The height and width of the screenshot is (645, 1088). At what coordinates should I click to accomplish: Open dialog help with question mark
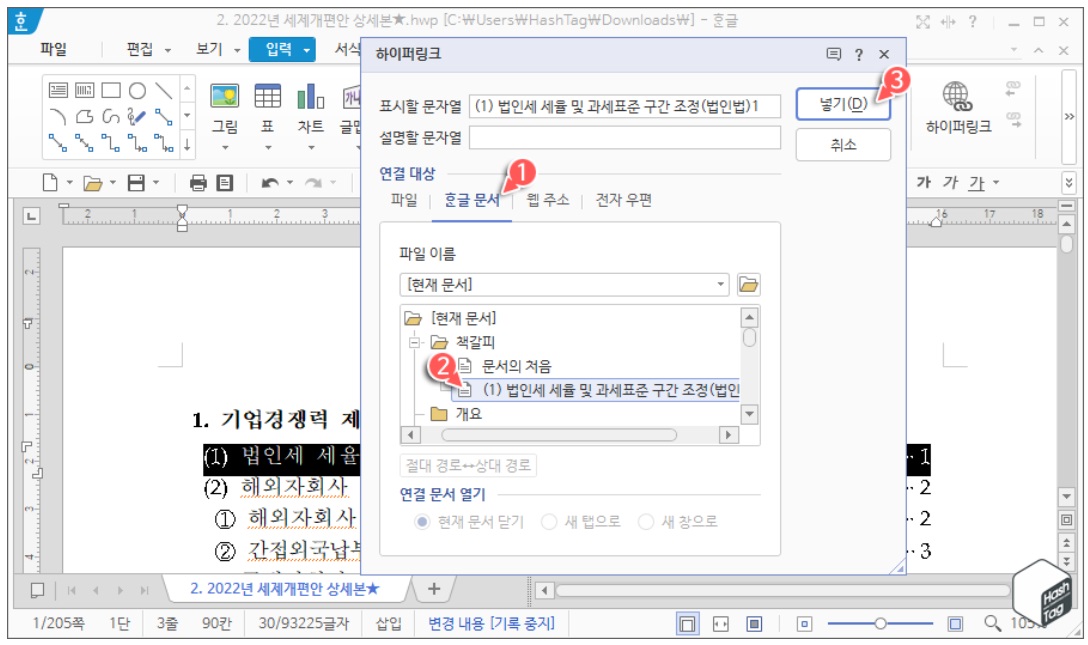[859, 55]
